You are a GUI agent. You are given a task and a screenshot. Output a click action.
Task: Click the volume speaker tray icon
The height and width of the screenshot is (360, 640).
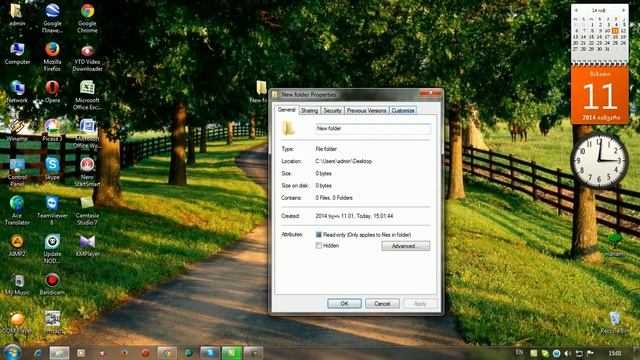[567, 353]
